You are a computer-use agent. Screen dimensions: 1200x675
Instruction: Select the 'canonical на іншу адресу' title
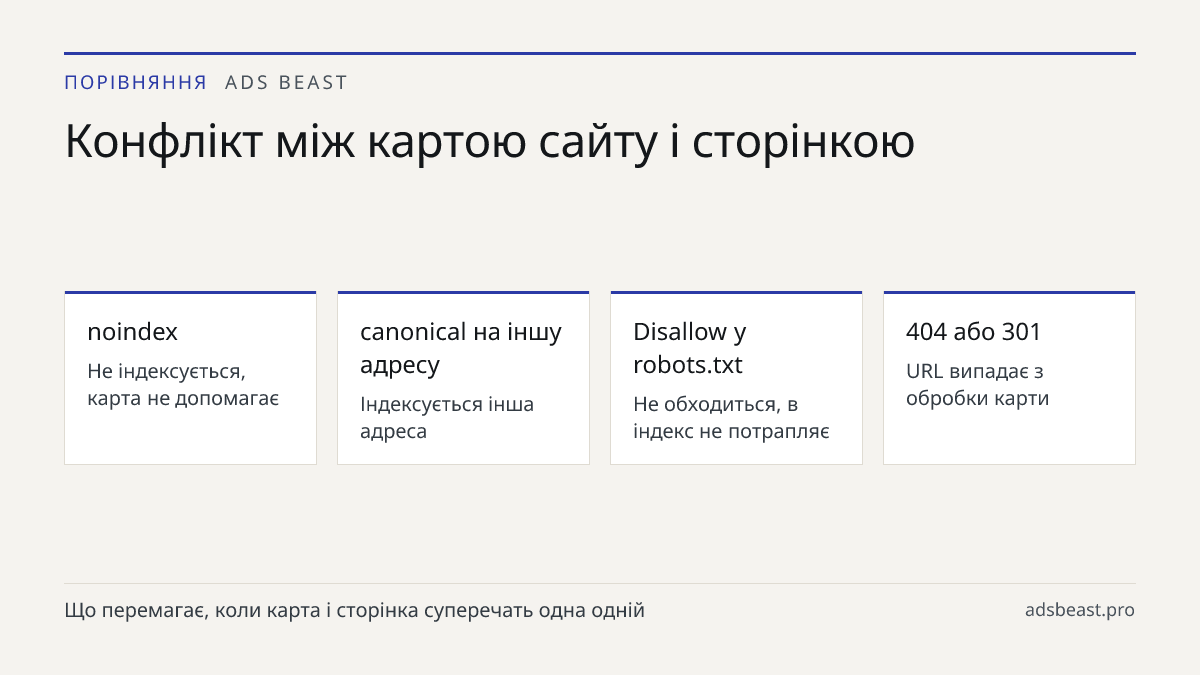click(x=461, y=348)
